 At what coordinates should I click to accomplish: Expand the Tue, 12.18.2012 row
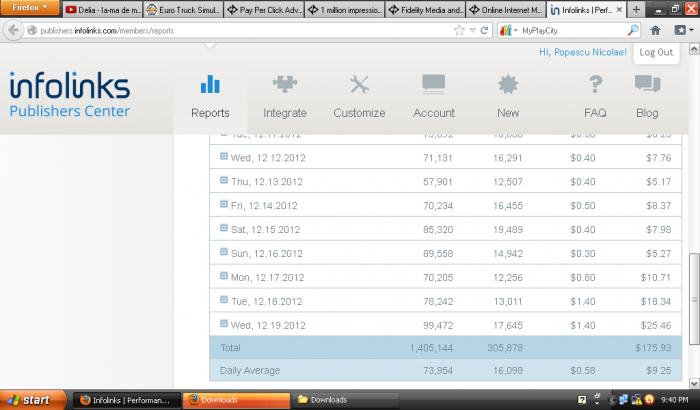[x=224, y=300]
